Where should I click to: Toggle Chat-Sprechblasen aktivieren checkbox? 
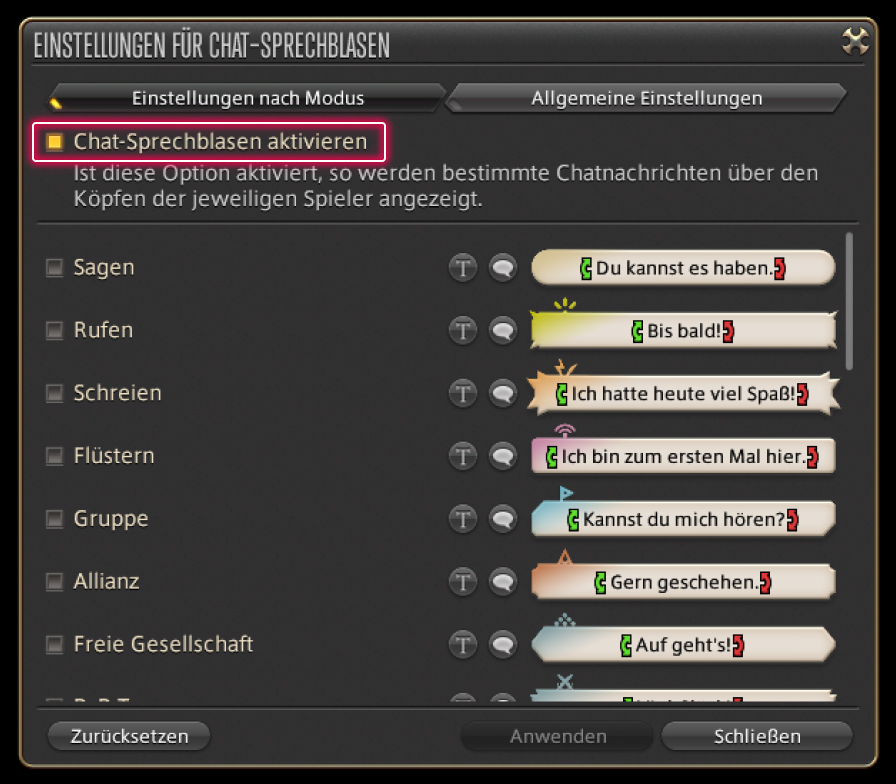click(x=55, y=142)
